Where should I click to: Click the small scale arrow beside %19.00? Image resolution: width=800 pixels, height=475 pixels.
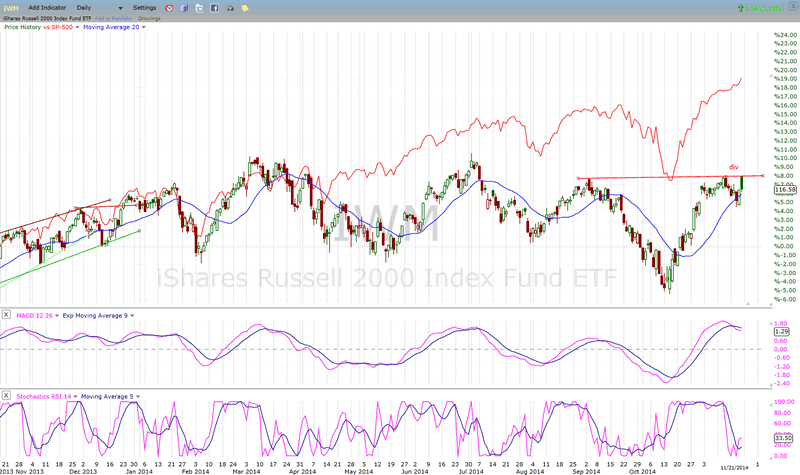coord(770,76)
